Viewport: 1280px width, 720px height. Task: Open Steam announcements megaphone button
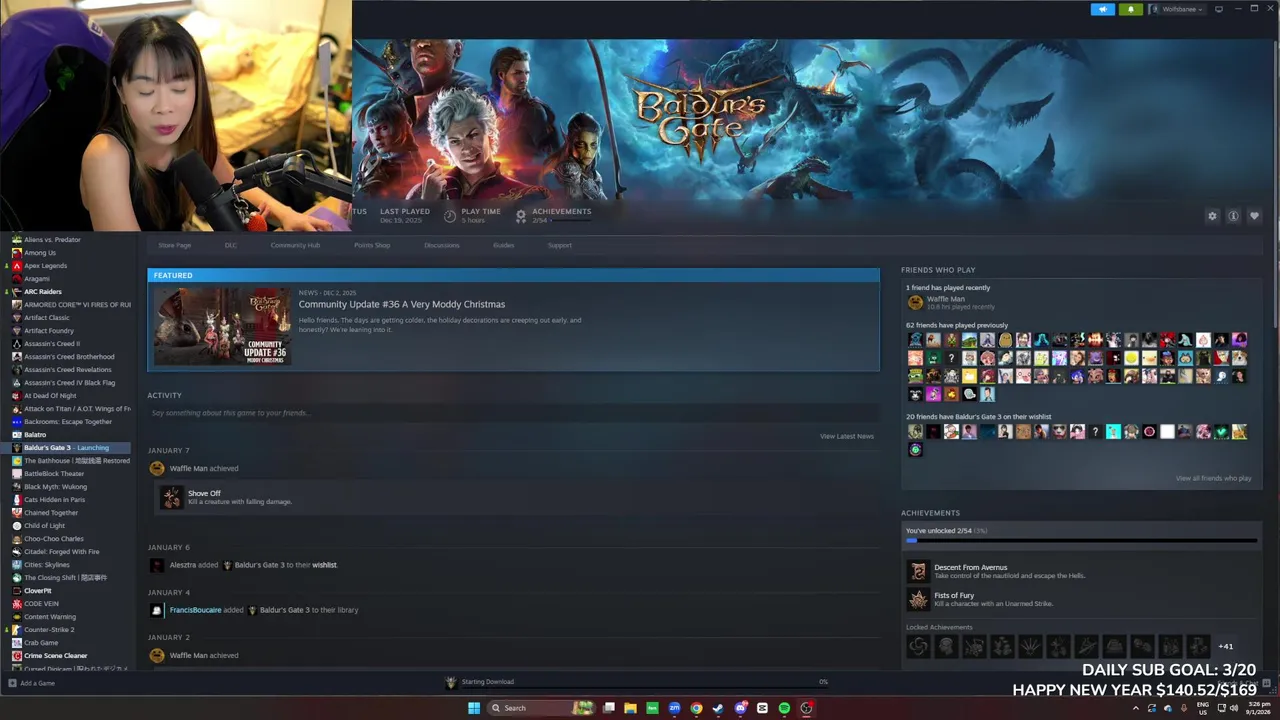pos(1103,9)
